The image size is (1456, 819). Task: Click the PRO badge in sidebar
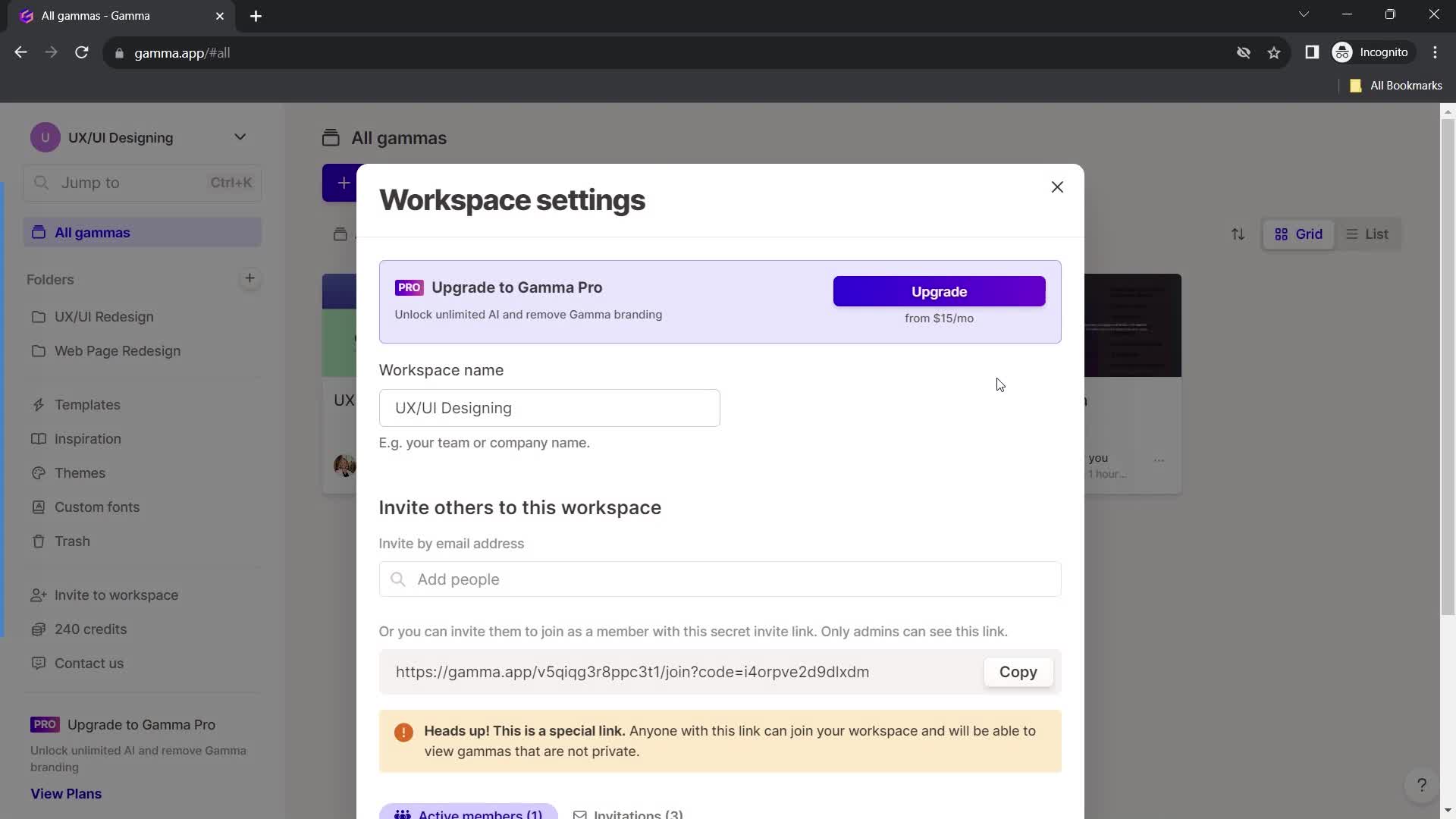click(45, 725)
